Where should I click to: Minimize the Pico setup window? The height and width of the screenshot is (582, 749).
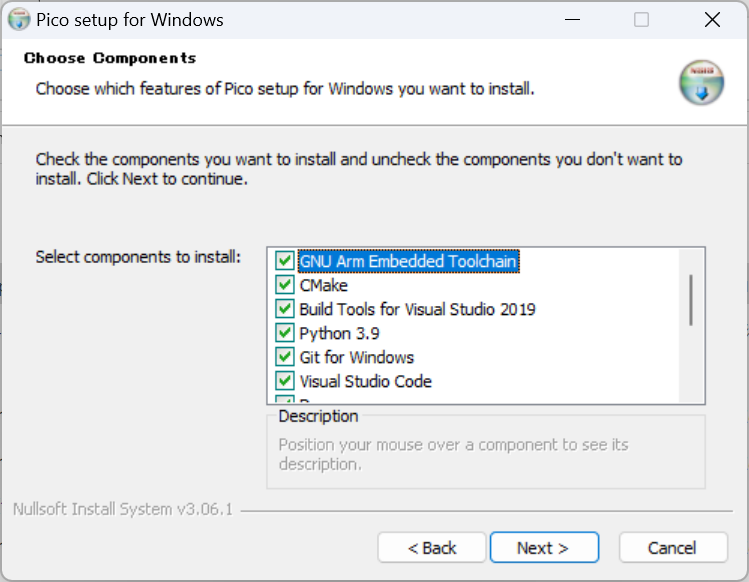(572, 20)
